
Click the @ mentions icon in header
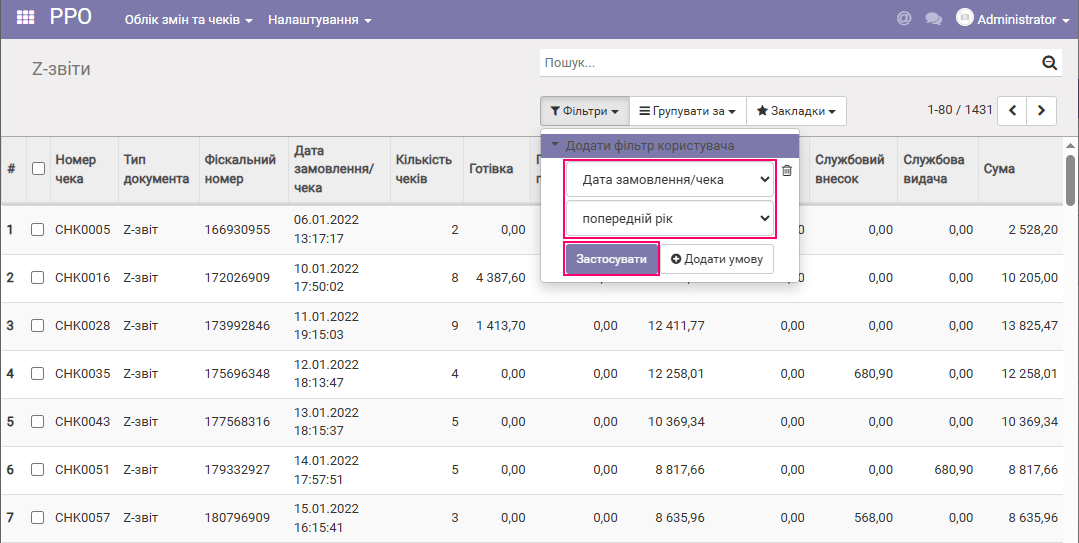click(904, 19)
